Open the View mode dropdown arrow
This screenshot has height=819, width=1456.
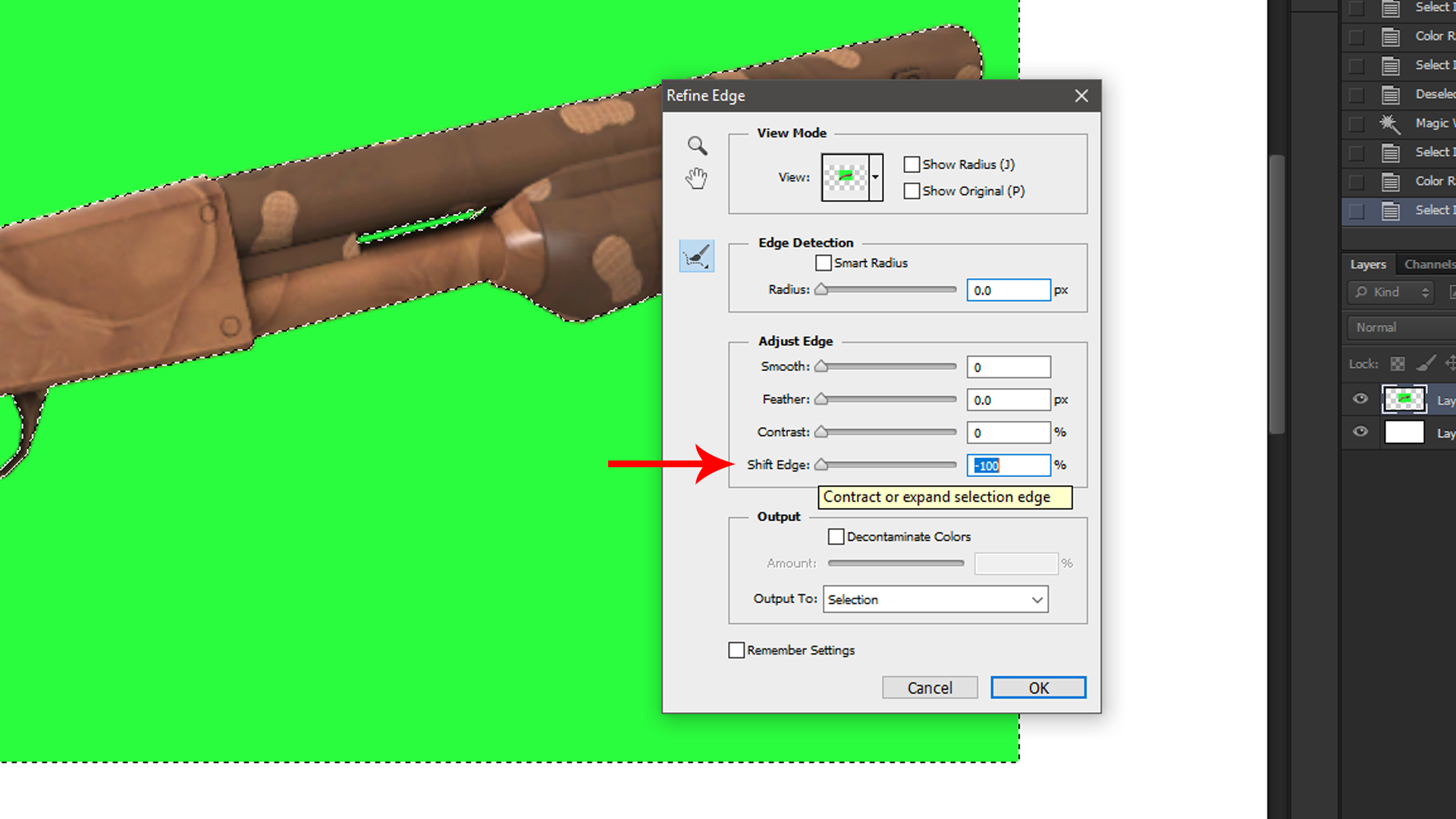pos(875,177)
